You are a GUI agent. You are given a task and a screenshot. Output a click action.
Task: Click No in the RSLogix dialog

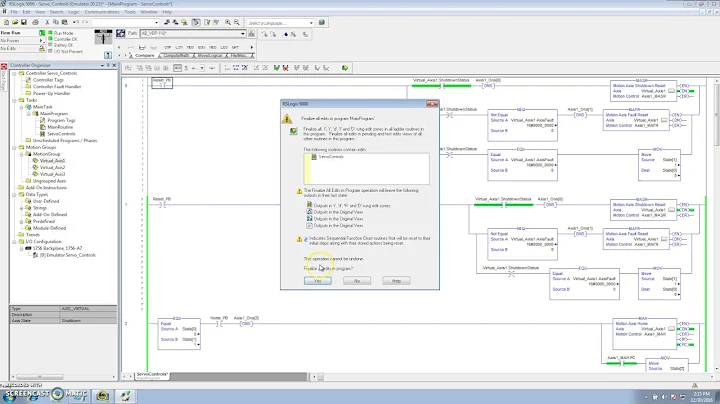(357, 281)
